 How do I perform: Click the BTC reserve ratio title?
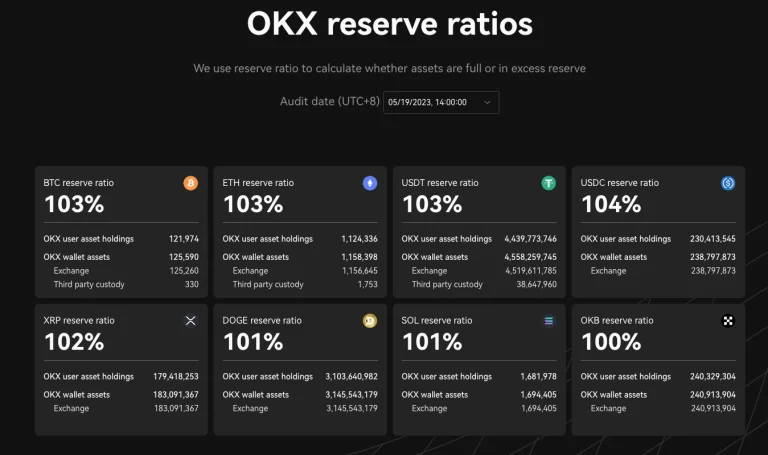click(79, 183)
